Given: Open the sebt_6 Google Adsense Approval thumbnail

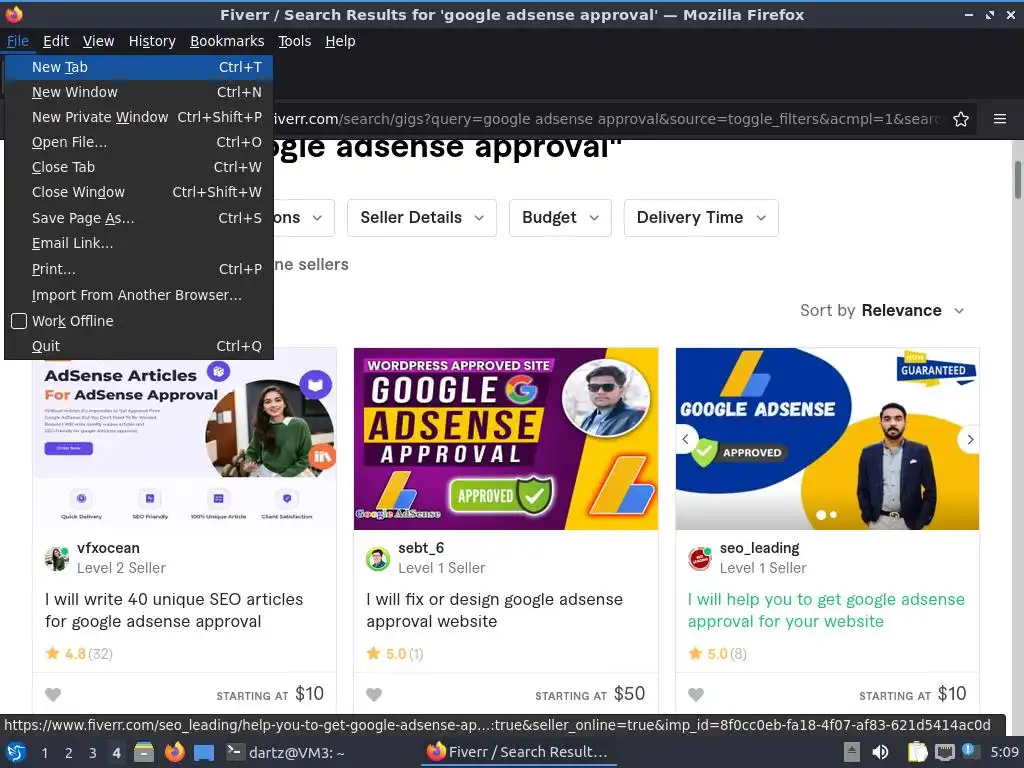Looking at the screenshot, I should click(506, 439).
